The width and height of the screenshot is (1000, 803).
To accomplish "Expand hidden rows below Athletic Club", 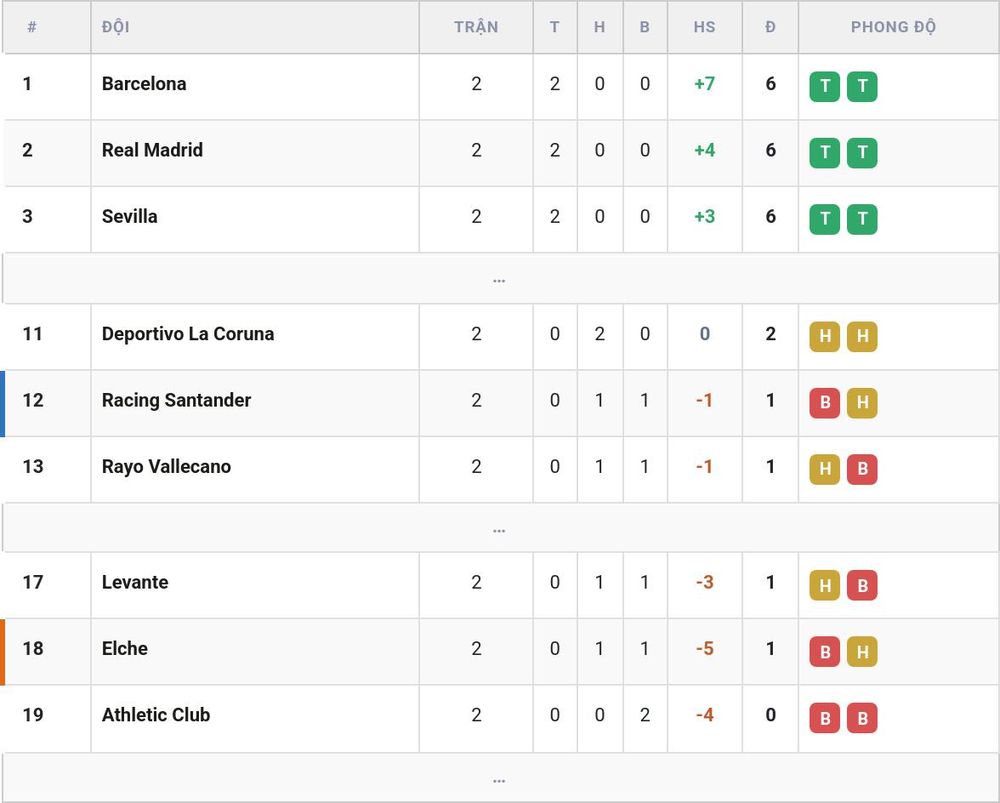I will (499, 778).
